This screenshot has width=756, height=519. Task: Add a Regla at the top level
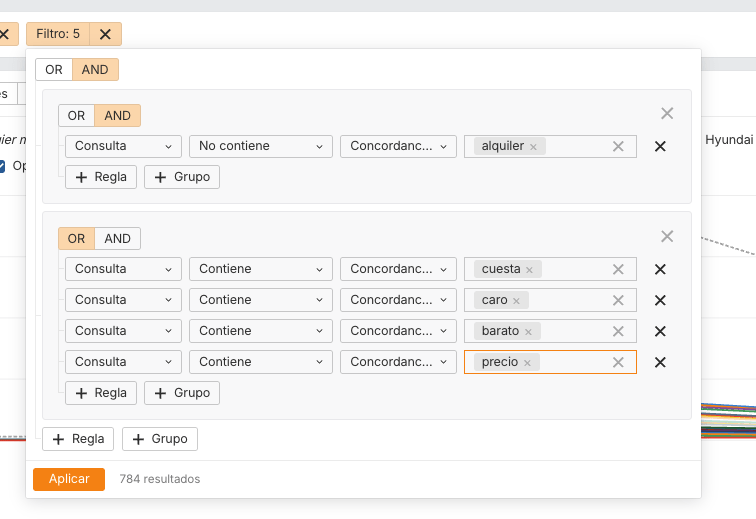click(x=78, y=439)
